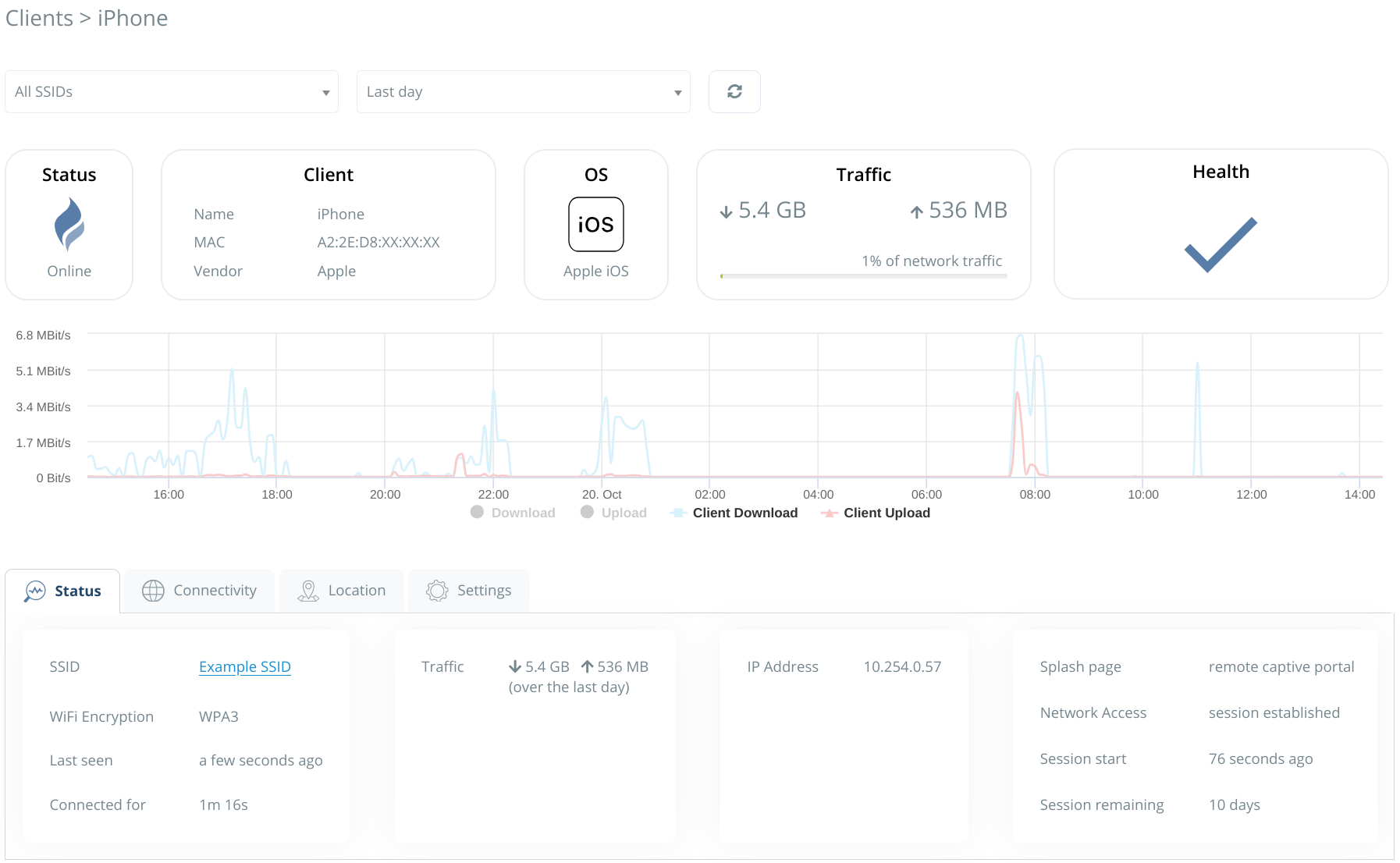Hide Client Upload series in legend
The width and height of the screenshot is (1400, 863).
pos(876,513)
